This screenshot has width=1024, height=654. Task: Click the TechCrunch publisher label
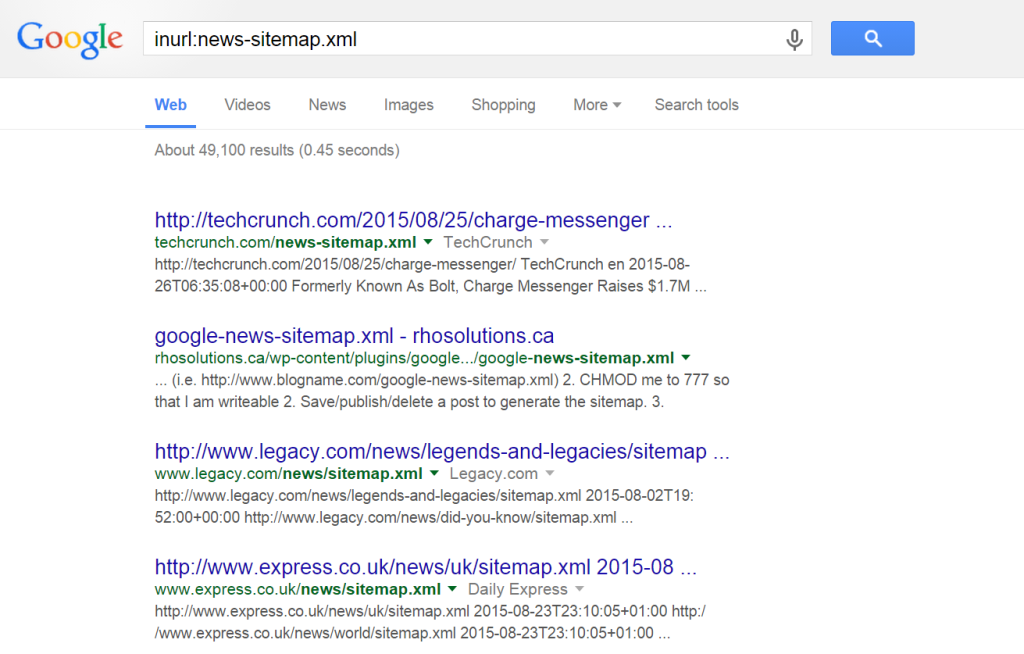pos(488,242)
